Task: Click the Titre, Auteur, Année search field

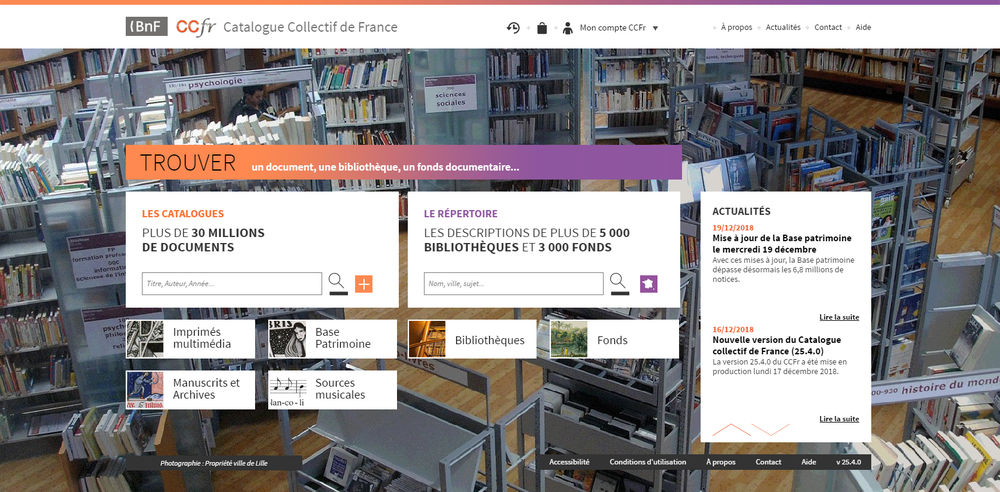Action: tap(231, 284)
